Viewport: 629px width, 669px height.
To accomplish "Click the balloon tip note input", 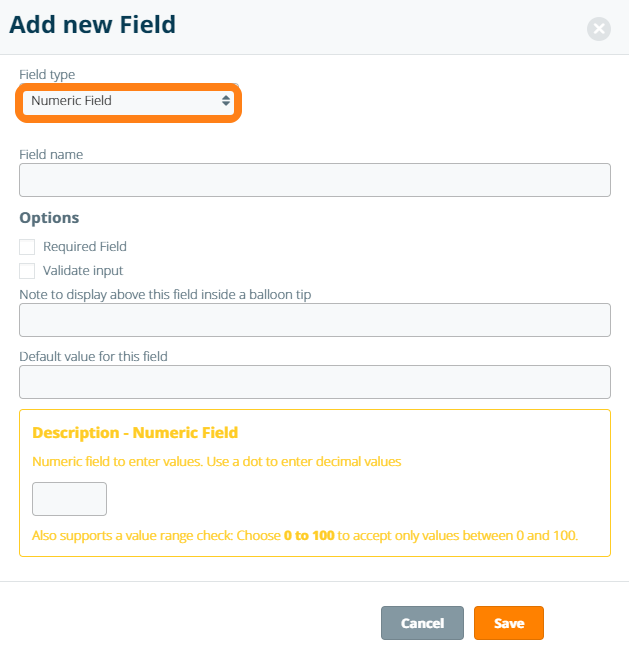I will (314, 320).
